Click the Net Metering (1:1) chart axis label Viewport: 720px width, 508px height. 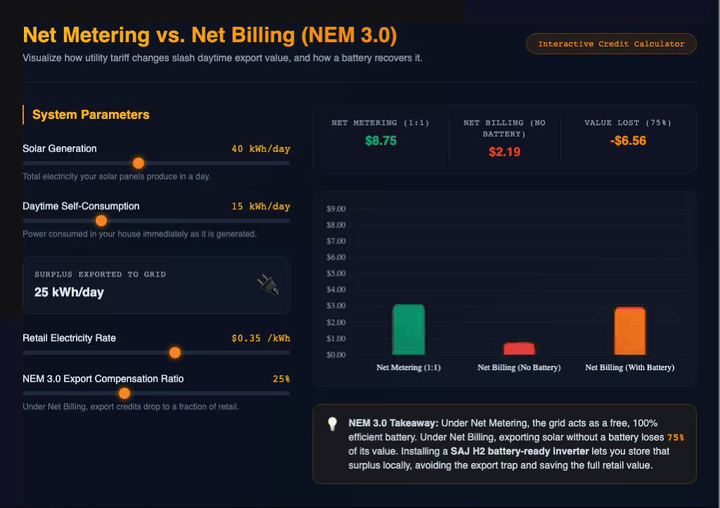pos(408,367)
